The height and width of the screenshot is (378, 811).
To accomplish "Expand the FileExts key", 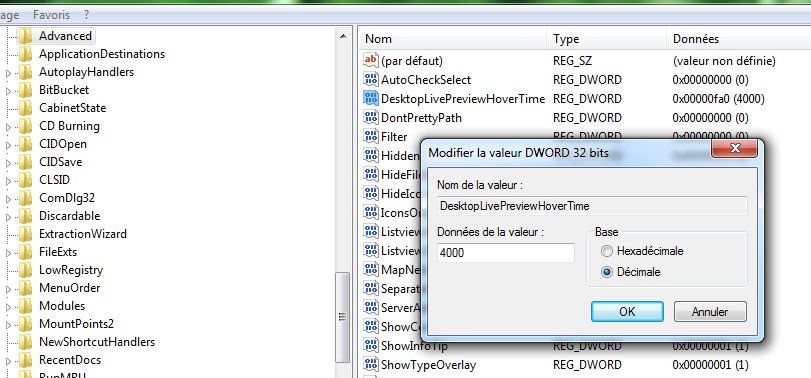I will [8, 253].
